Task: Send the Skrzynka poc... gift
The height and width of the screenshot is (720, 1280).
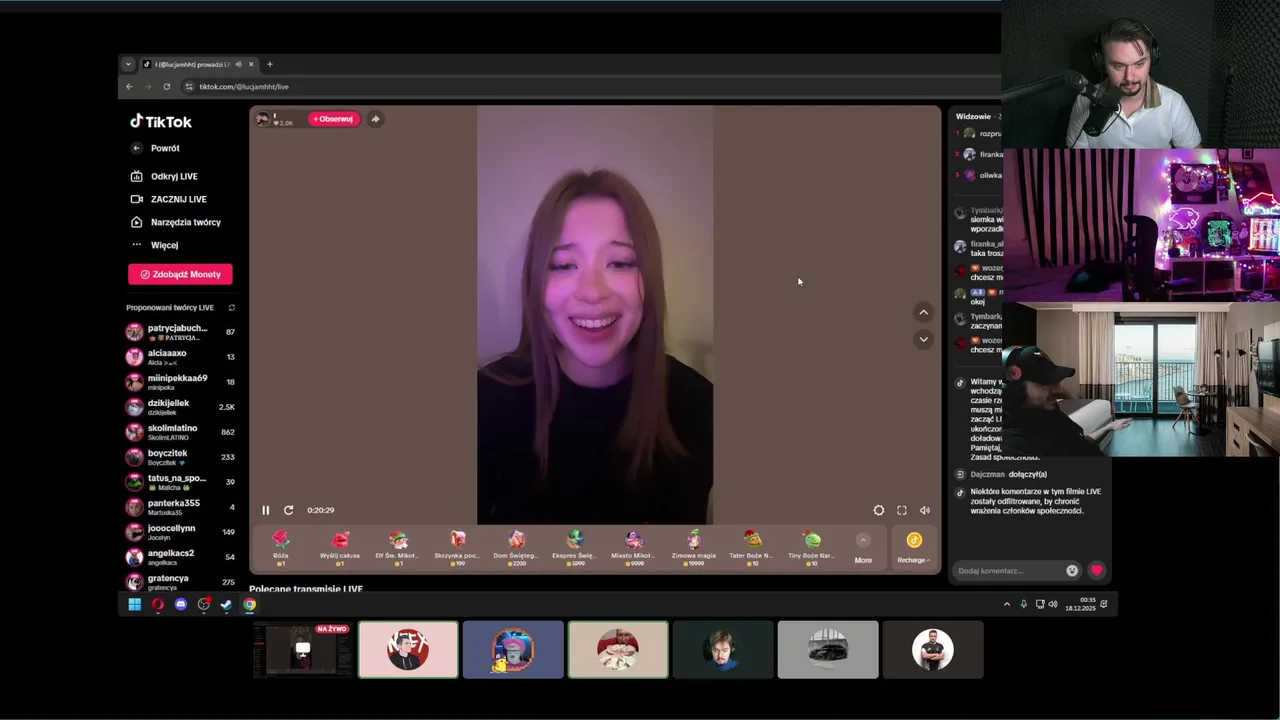Action: tap(457, 548)
